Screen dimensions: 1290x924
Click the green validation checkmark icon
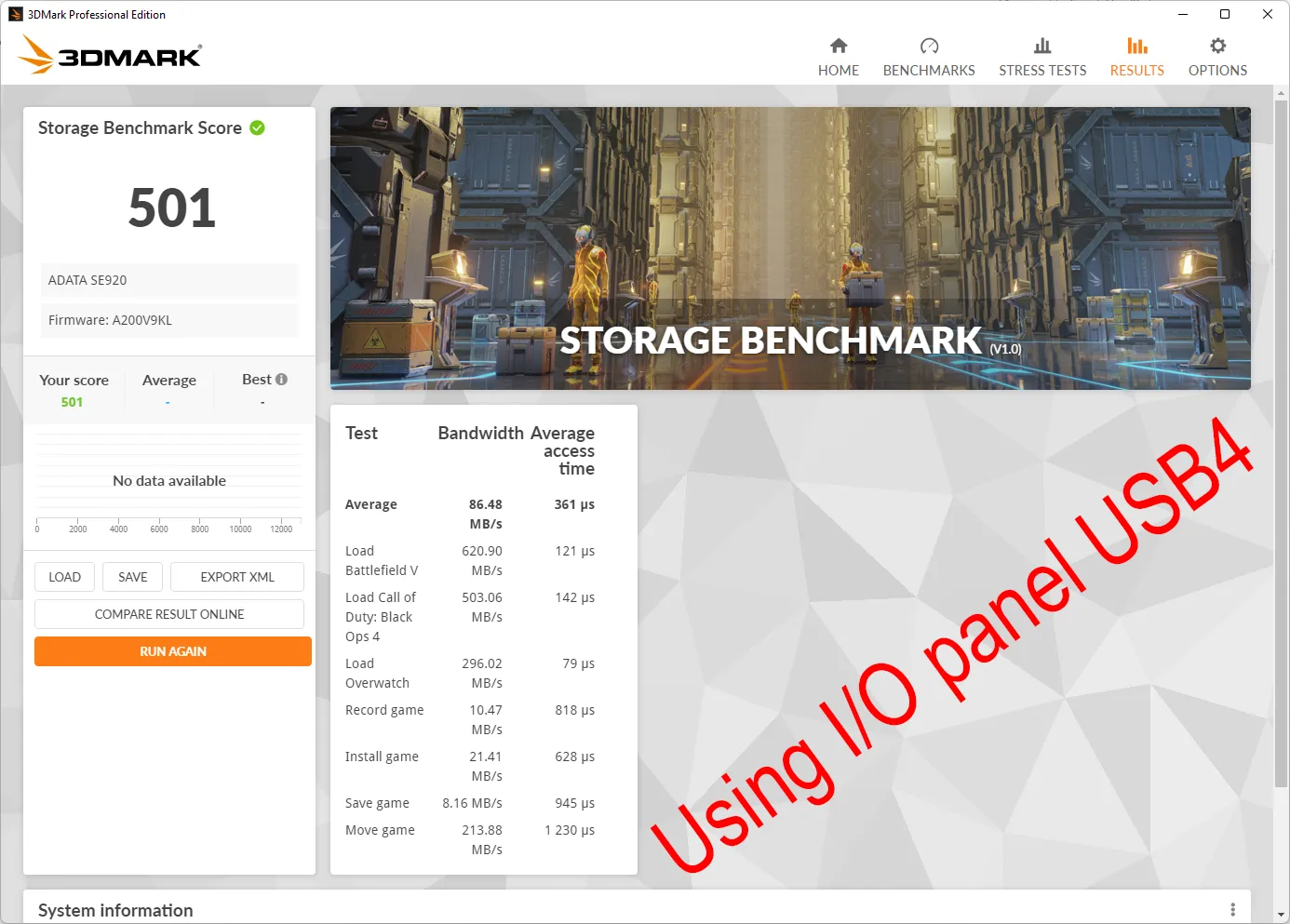[x=258, y=127]
